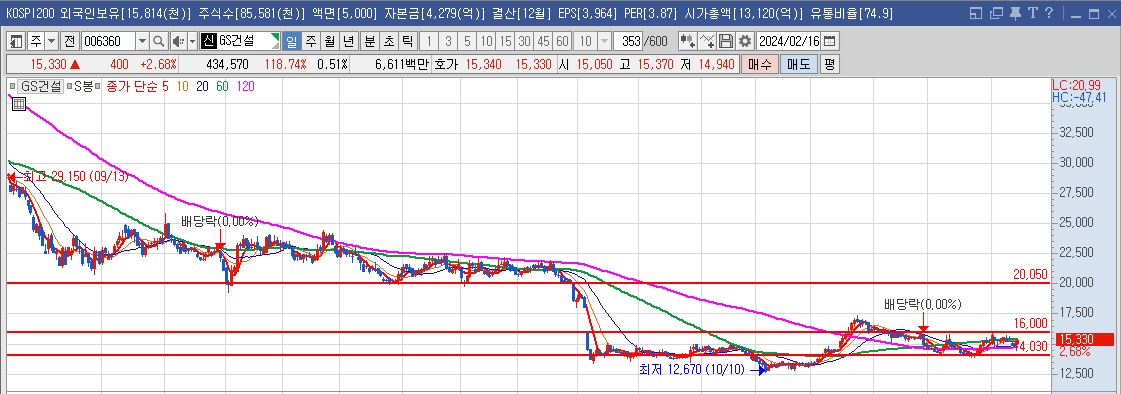The width and height of the screenshot is (1121, 394).
Task: Click the title bar window layout icon
Action: coord(977,13)
